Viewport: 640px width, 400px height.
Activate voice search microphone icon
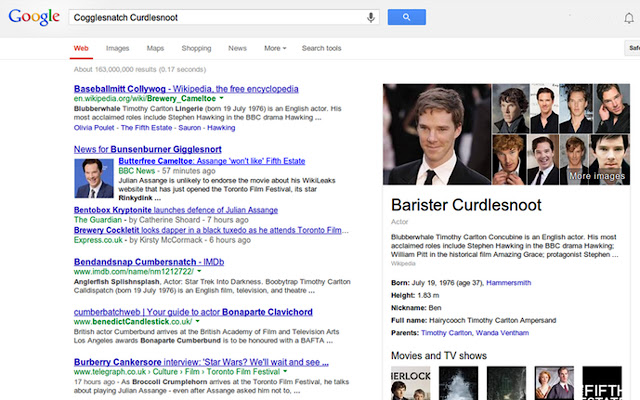click(x=371, y=18)
